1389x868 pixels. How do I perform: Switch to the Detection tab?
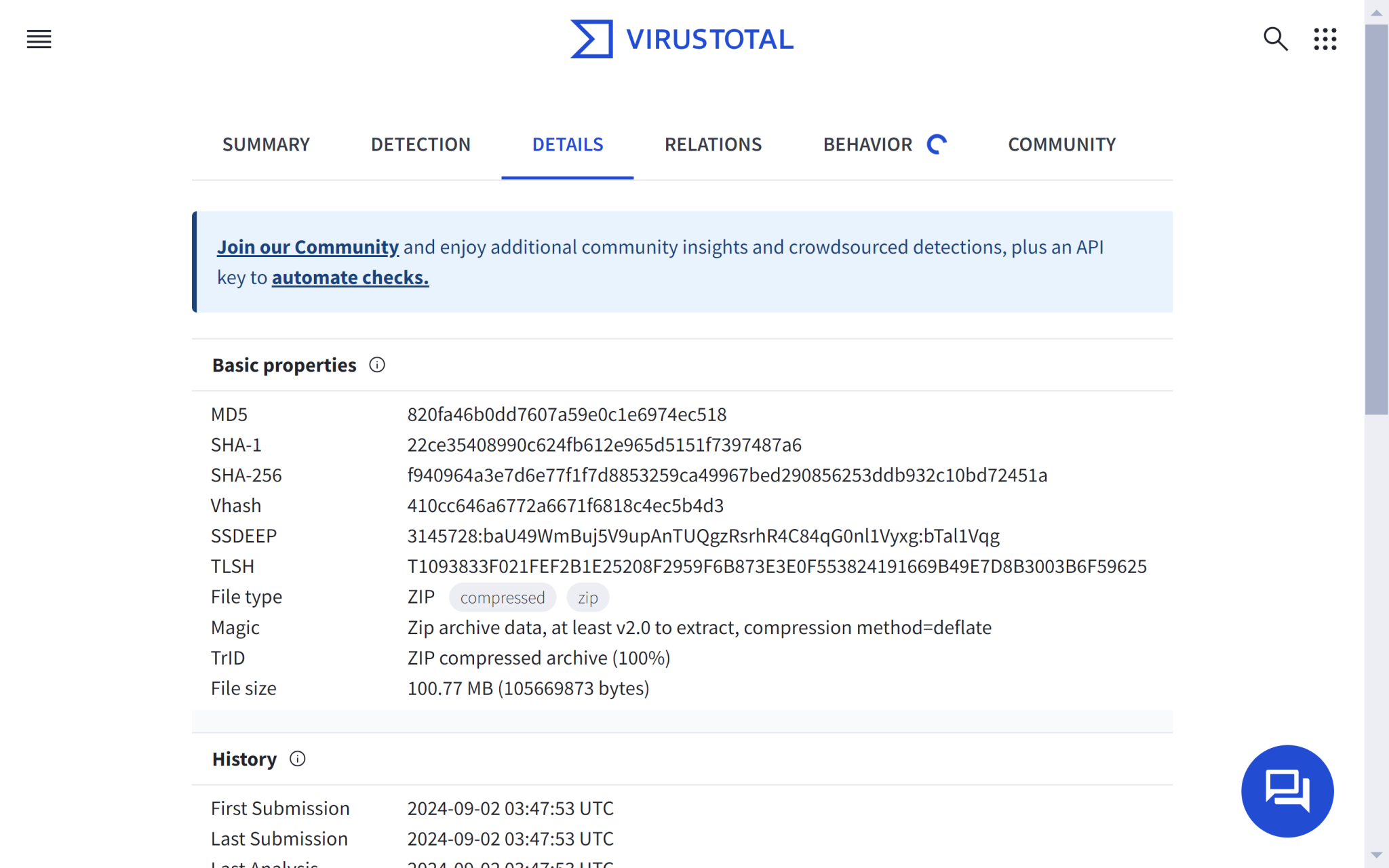pyautogui.click(x=420, y=144)
